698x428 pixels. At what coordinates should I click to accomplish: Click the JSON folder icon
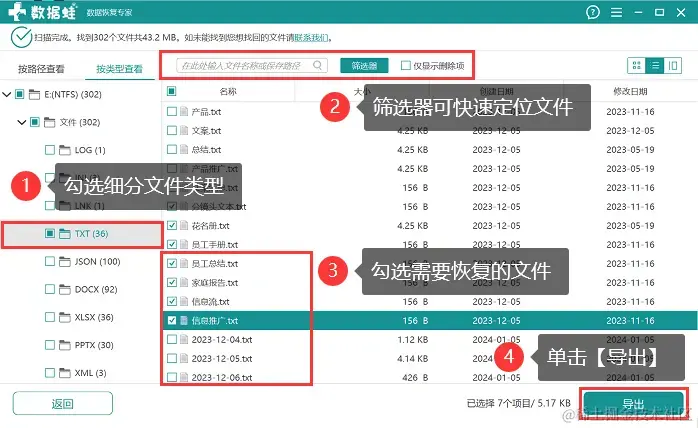click(x=65, y=261)
